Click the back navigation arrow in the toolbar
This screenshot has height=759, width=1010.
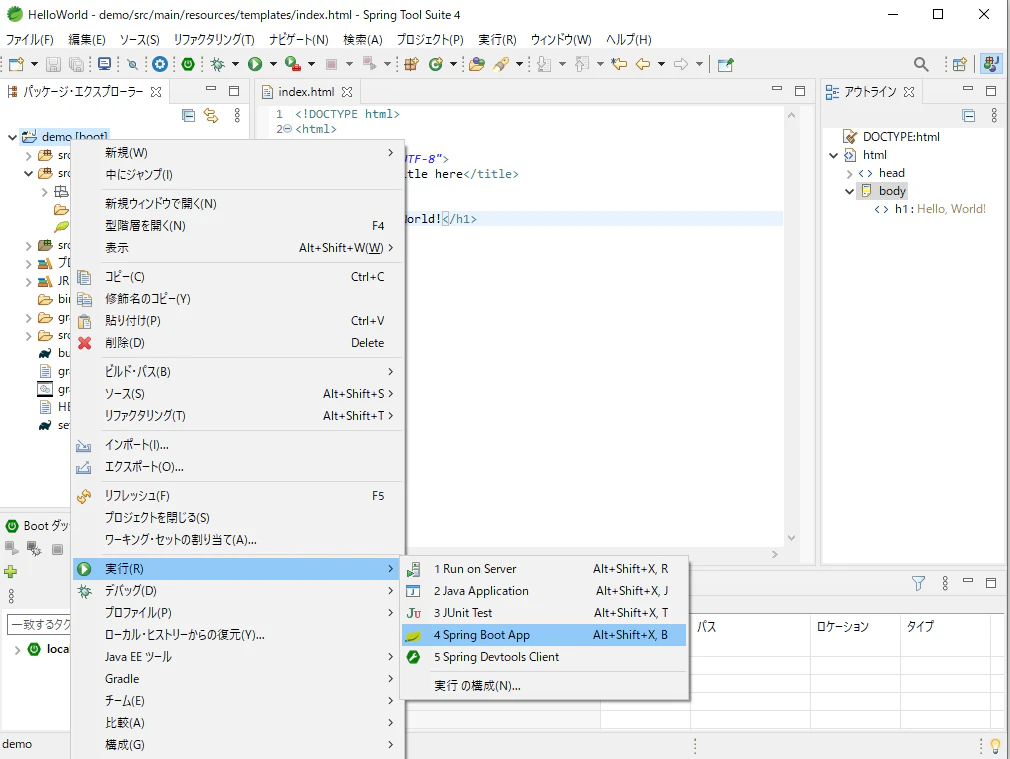point(643,64)
